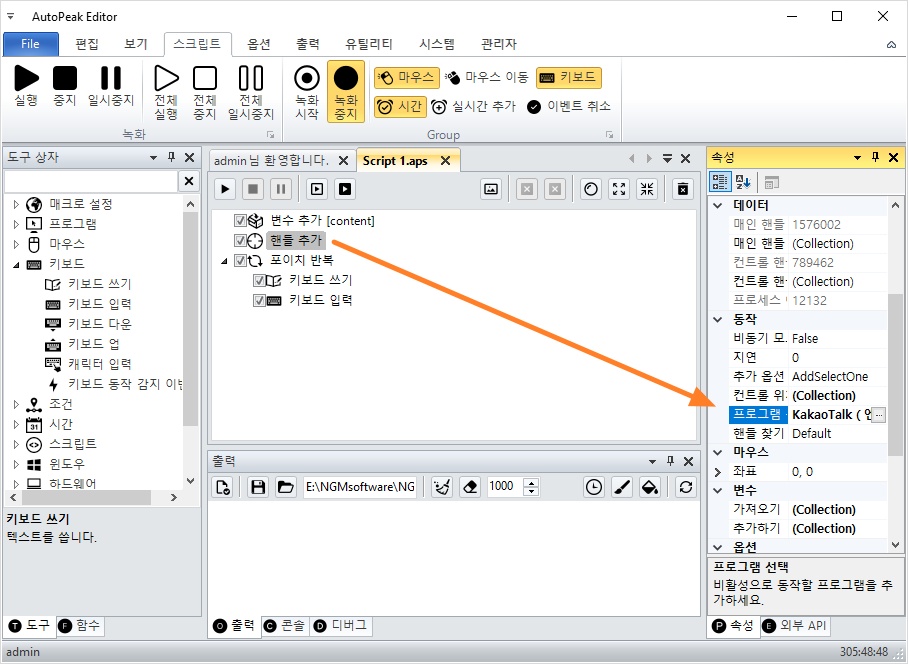Toggle 키보드 recording option
The image size is (908, 664).
569,78
